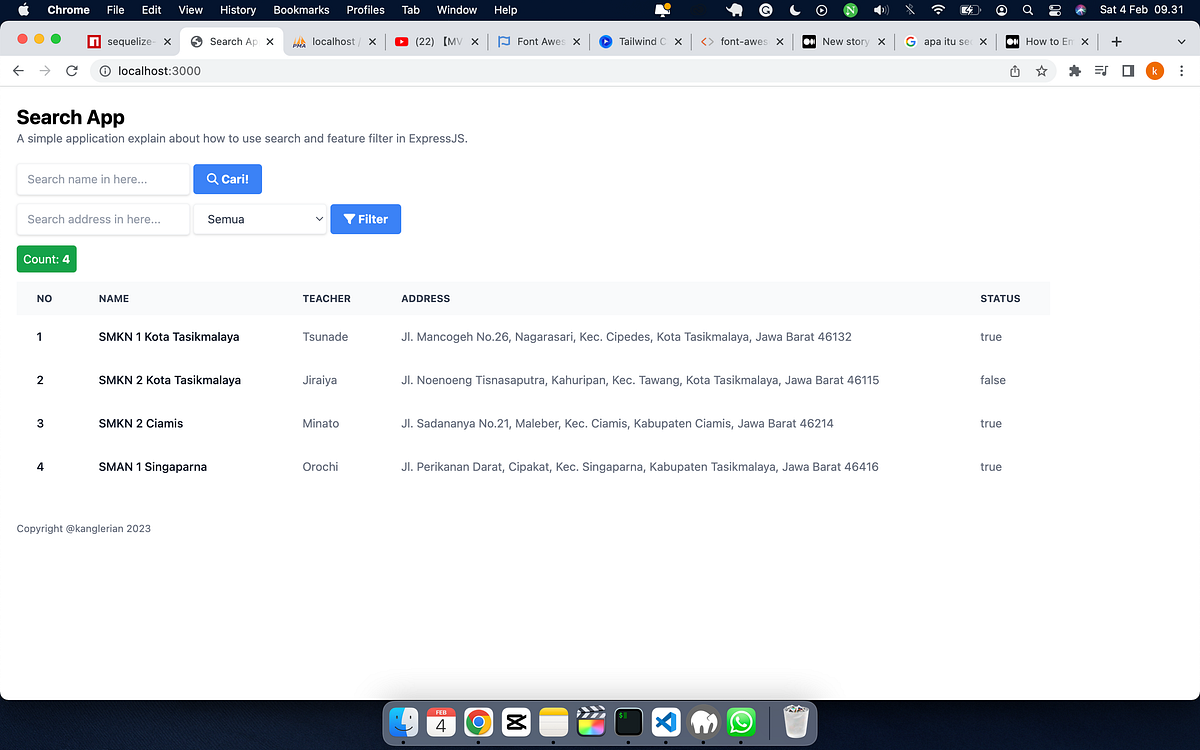Click the Spotlight search icon
The image size is (1200, 750).
click(1027, 10)
